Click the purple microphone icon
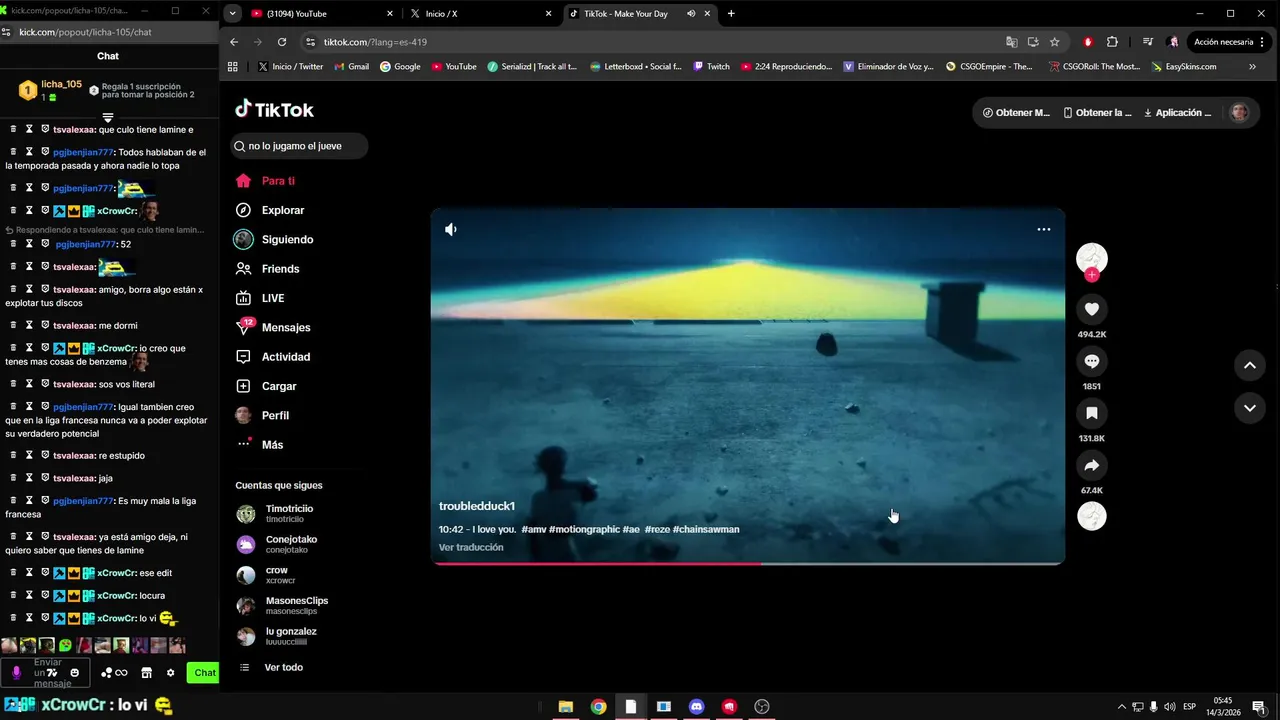 pos(17,673)
